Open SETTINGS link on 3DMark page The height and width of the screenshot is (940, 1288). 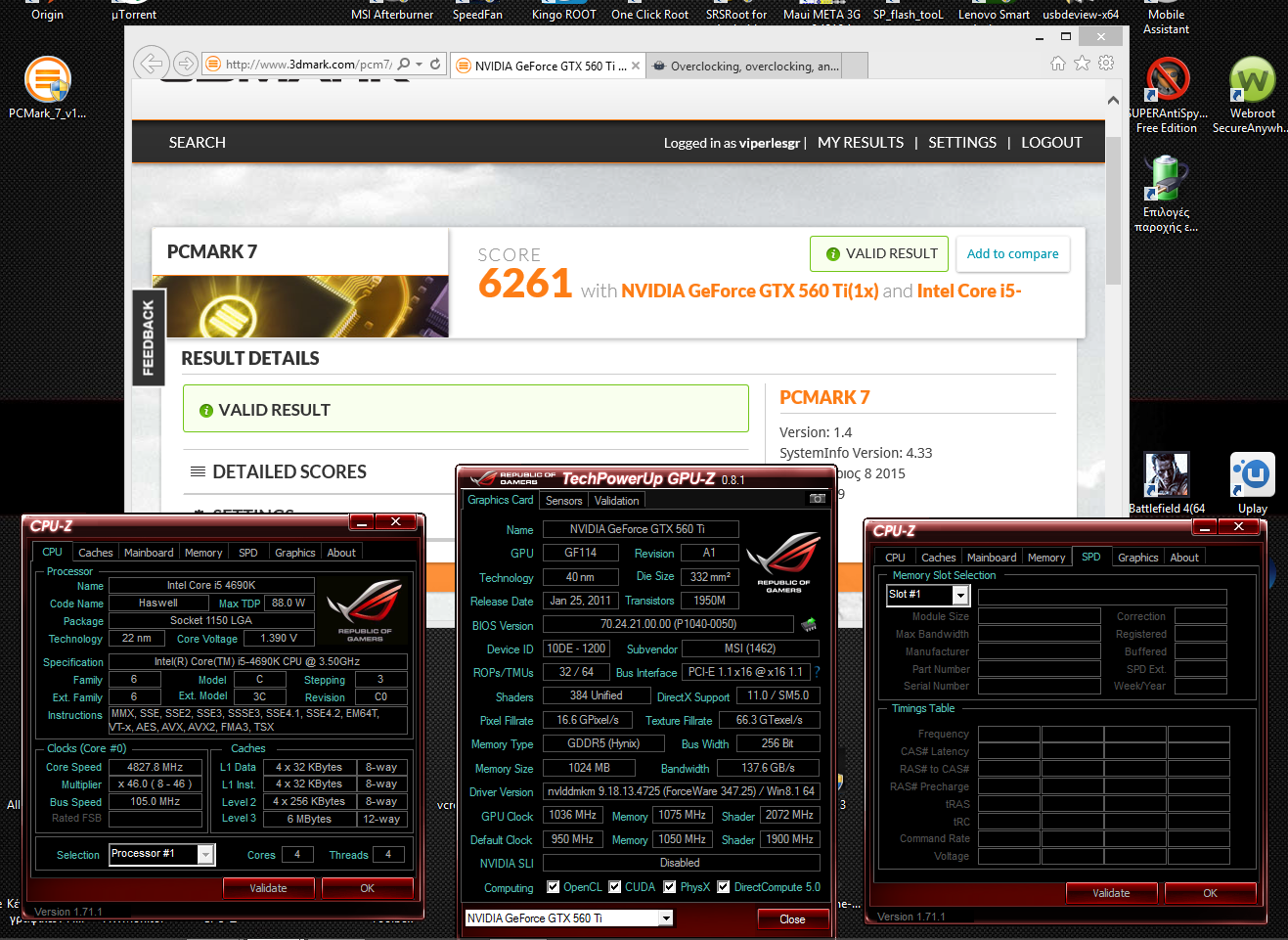[962, 143]
